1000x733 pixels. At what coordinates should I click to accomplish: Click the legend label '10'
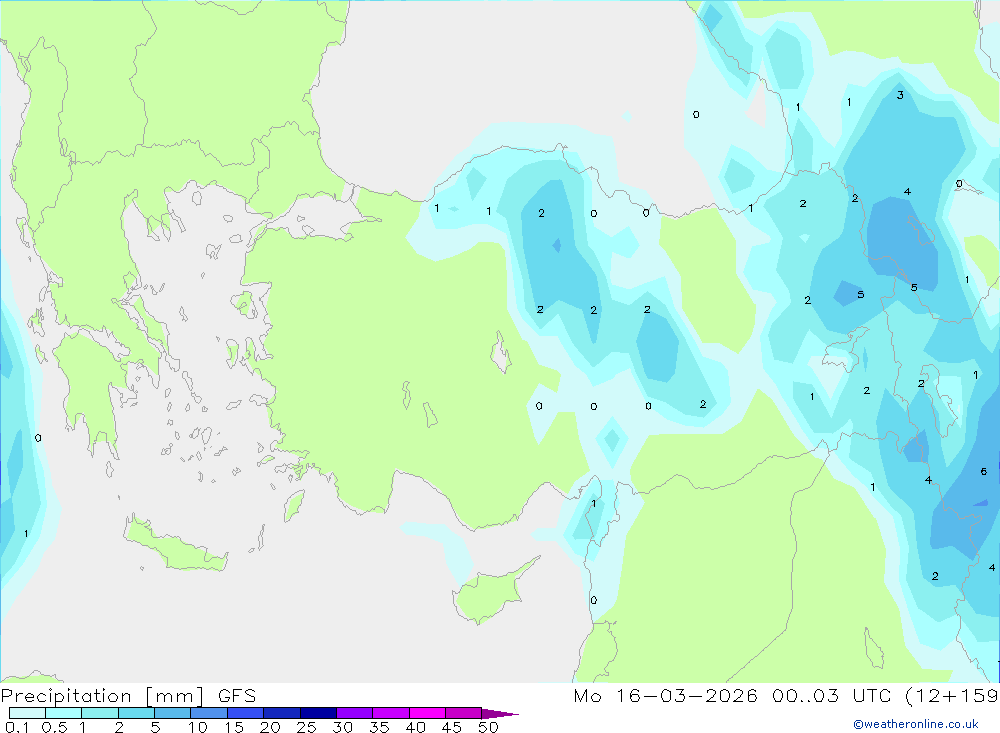tap(197, 727)
